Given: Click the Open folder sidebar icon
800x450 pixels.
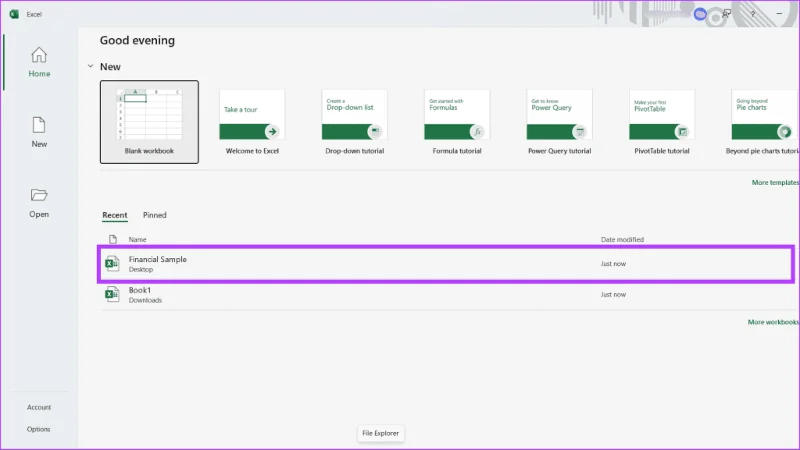Looking at the screenshot, I should [39, 195].
